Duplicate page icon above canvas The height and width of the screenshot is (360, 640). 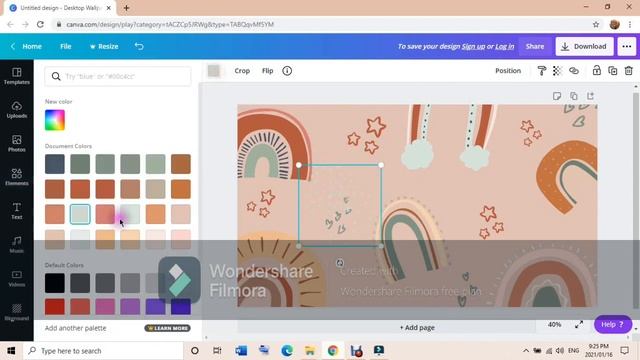tap(573, 96)
